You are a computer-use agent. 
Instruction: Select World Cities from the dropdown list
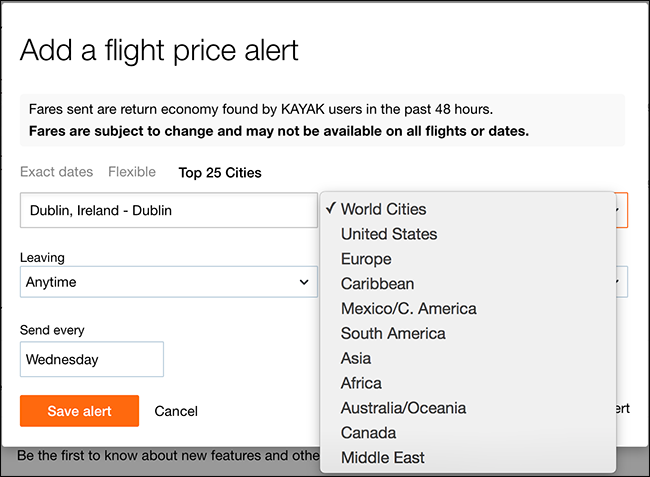tap(383, 209)
